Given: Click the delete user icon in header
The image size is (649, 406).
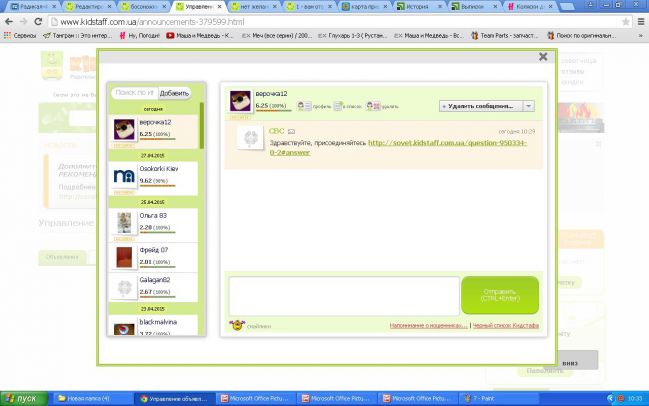Looking at the screenshot, I should click(x=372, y=105).
